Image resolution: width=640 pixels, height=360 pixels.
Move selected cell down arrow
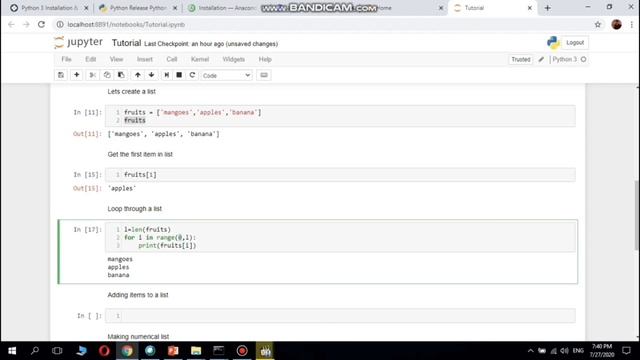pyautogui.click(x=151, y=75)
